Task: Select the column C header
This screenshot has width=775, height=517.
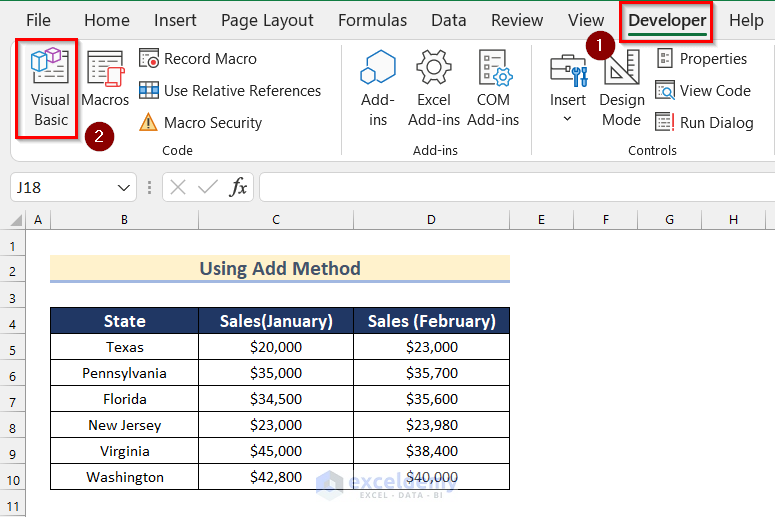Action: point(275,219)
